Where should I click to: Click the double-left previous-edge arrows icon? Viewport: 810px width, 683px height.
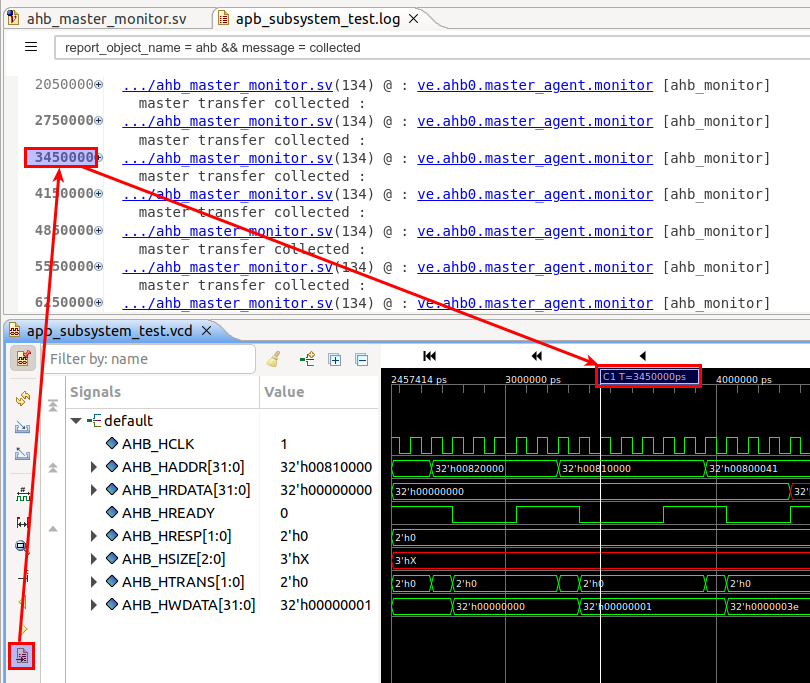tap(536, 356)
